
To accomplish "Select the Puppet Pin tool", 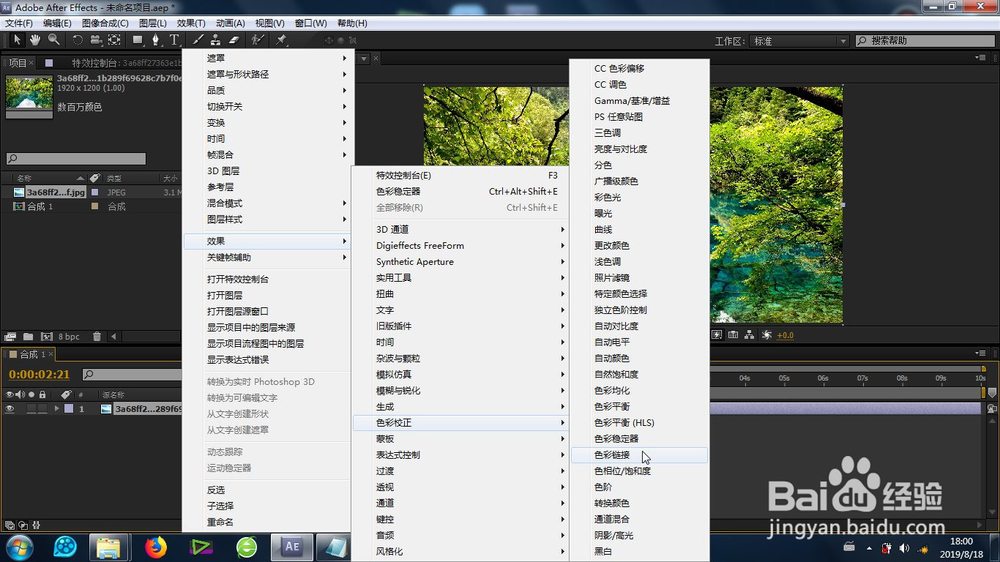I will pyautogui.click(x=281, y=40).
